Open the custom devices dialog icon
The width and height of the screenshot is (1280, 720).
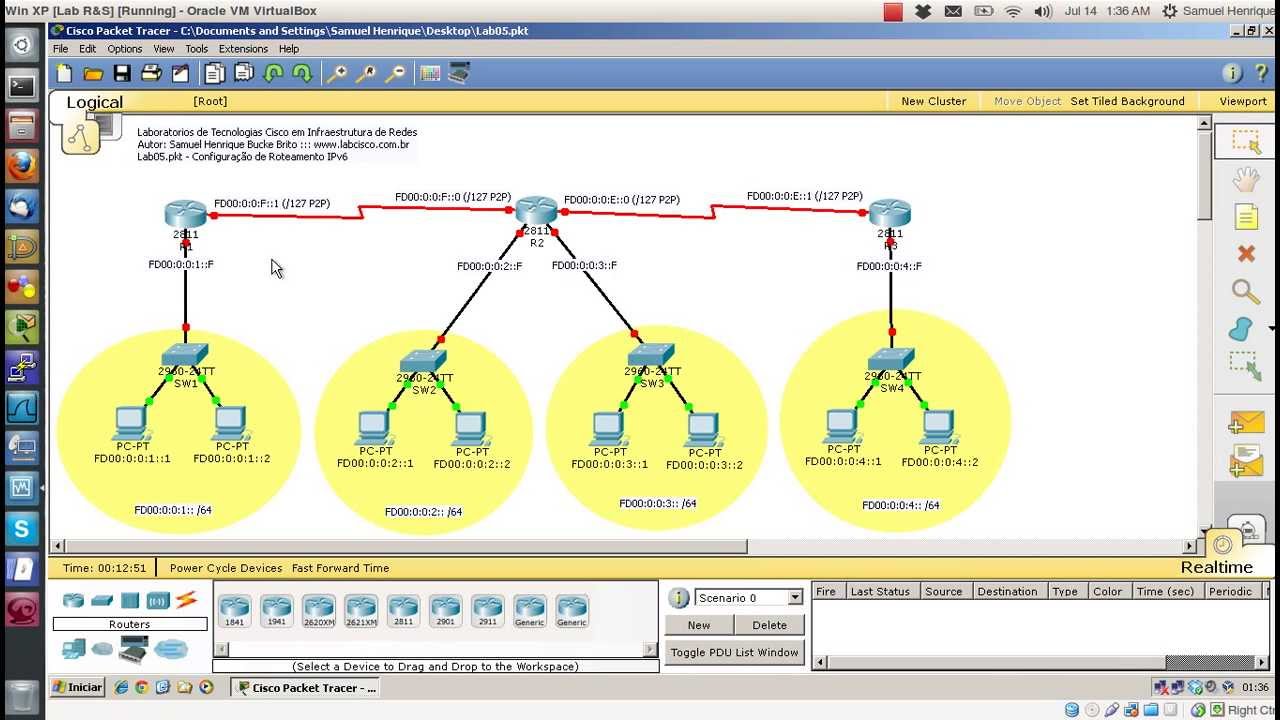click(x=459, y=73)
